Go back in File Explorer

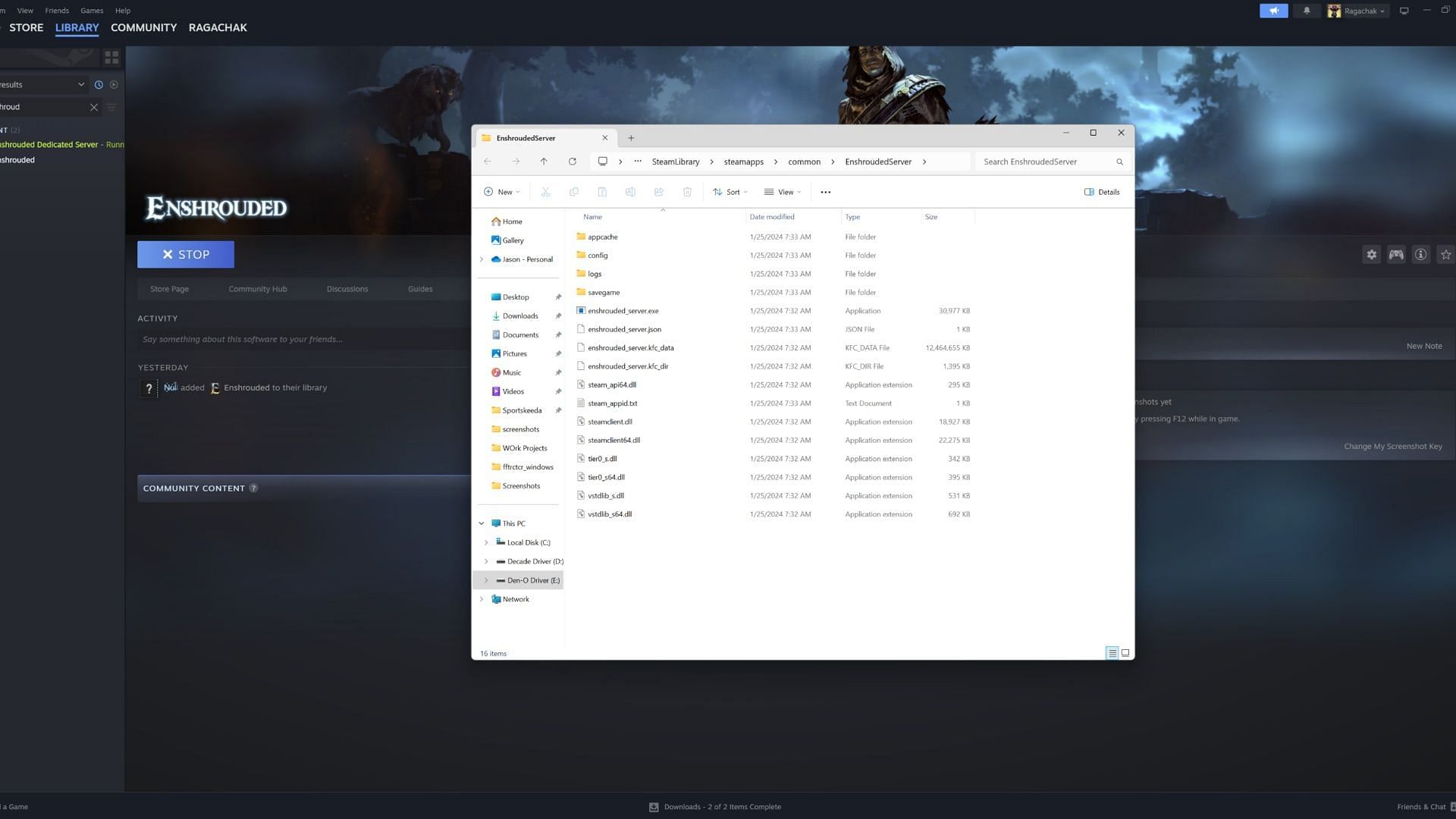[488, 162]
